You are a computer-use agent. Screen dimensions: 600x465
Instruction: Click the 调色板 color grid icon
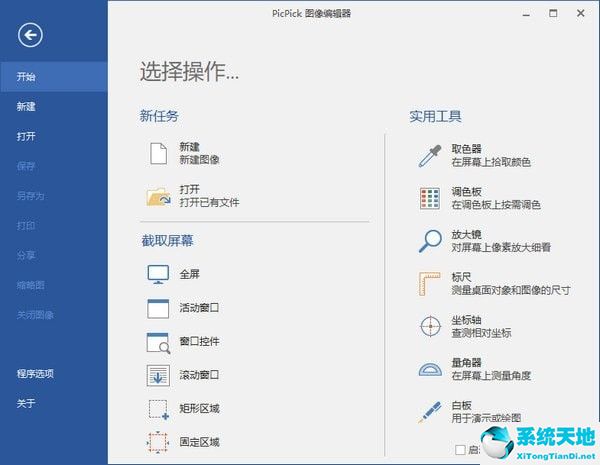point(430,198)
